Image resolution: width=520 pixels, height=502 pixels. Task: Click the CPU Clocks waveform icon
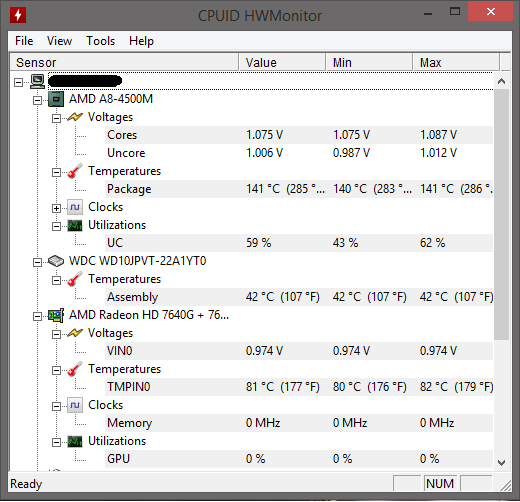(x=75, y=207)
